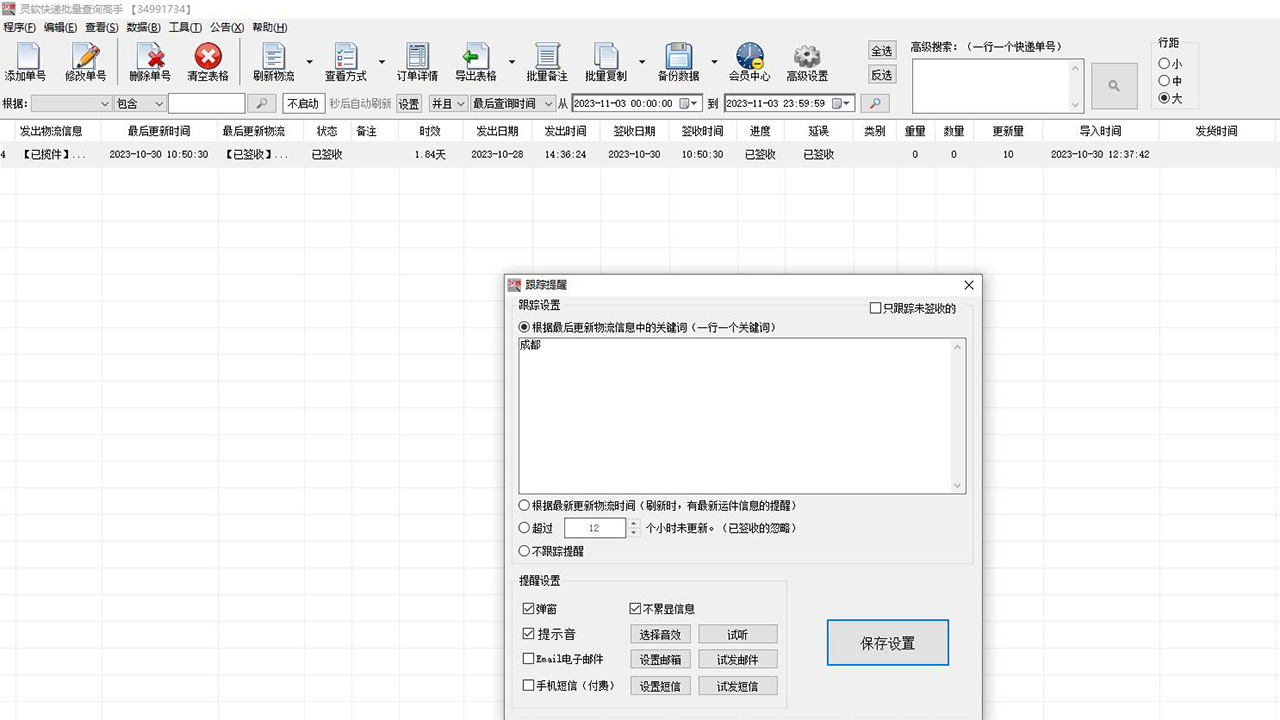This screenshot has height=720, width=1280.
Task: Click the 清空表格 clear table icon
Action: (207, 61)
